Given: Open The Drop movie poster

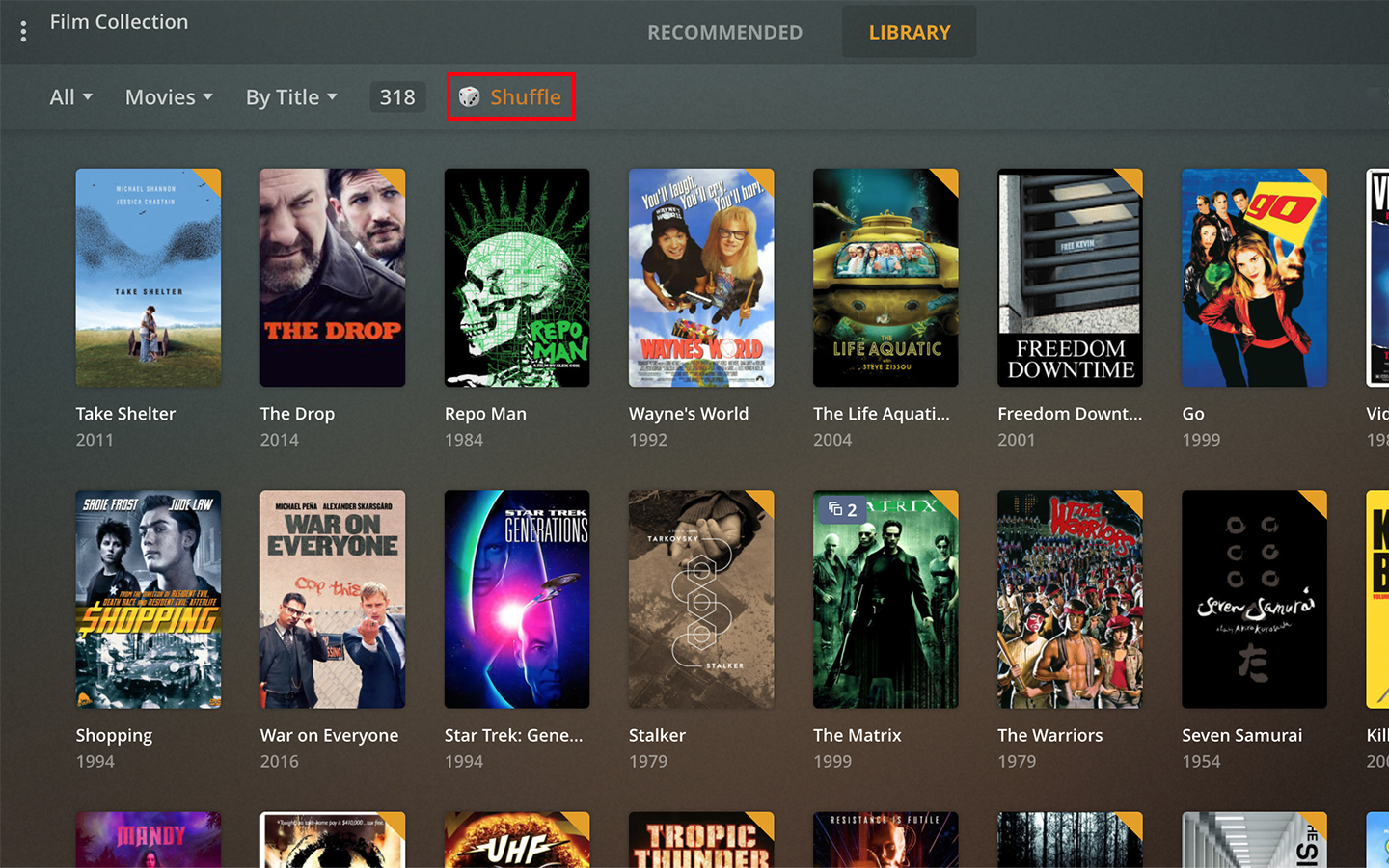Looking at the screenshot, I should [x=333, y=278].
